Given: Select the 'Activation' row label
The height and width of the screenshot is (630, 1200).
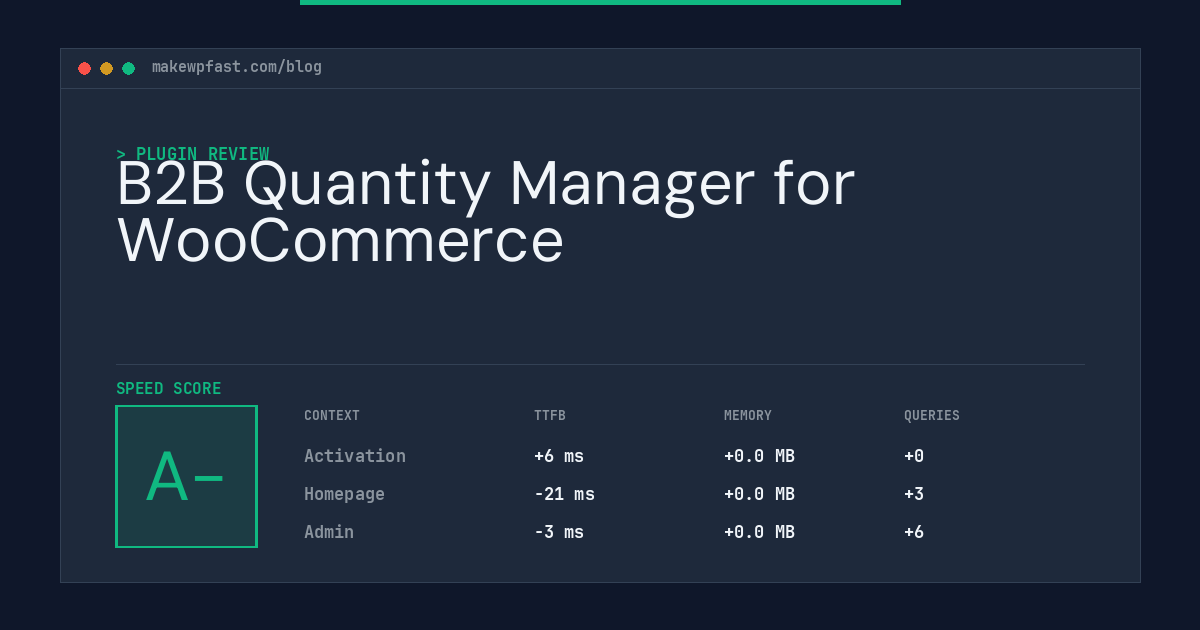Looking at the screenshot, I should coord(355,456).
